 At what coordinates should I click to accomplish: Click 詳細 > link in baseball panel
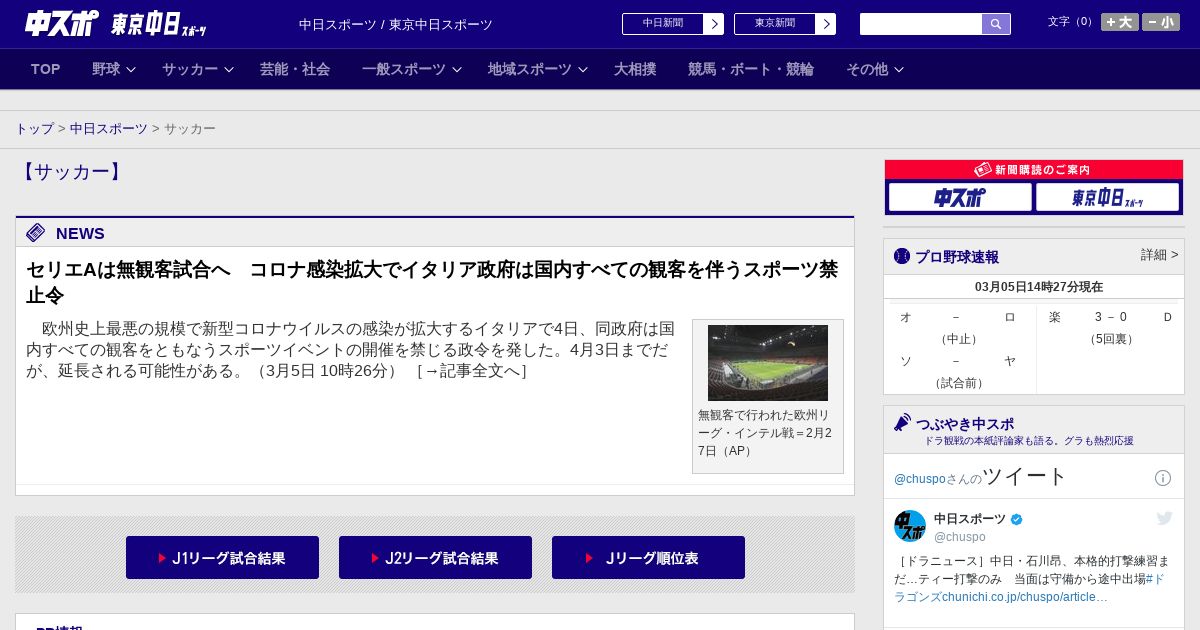click(1159, 255)
